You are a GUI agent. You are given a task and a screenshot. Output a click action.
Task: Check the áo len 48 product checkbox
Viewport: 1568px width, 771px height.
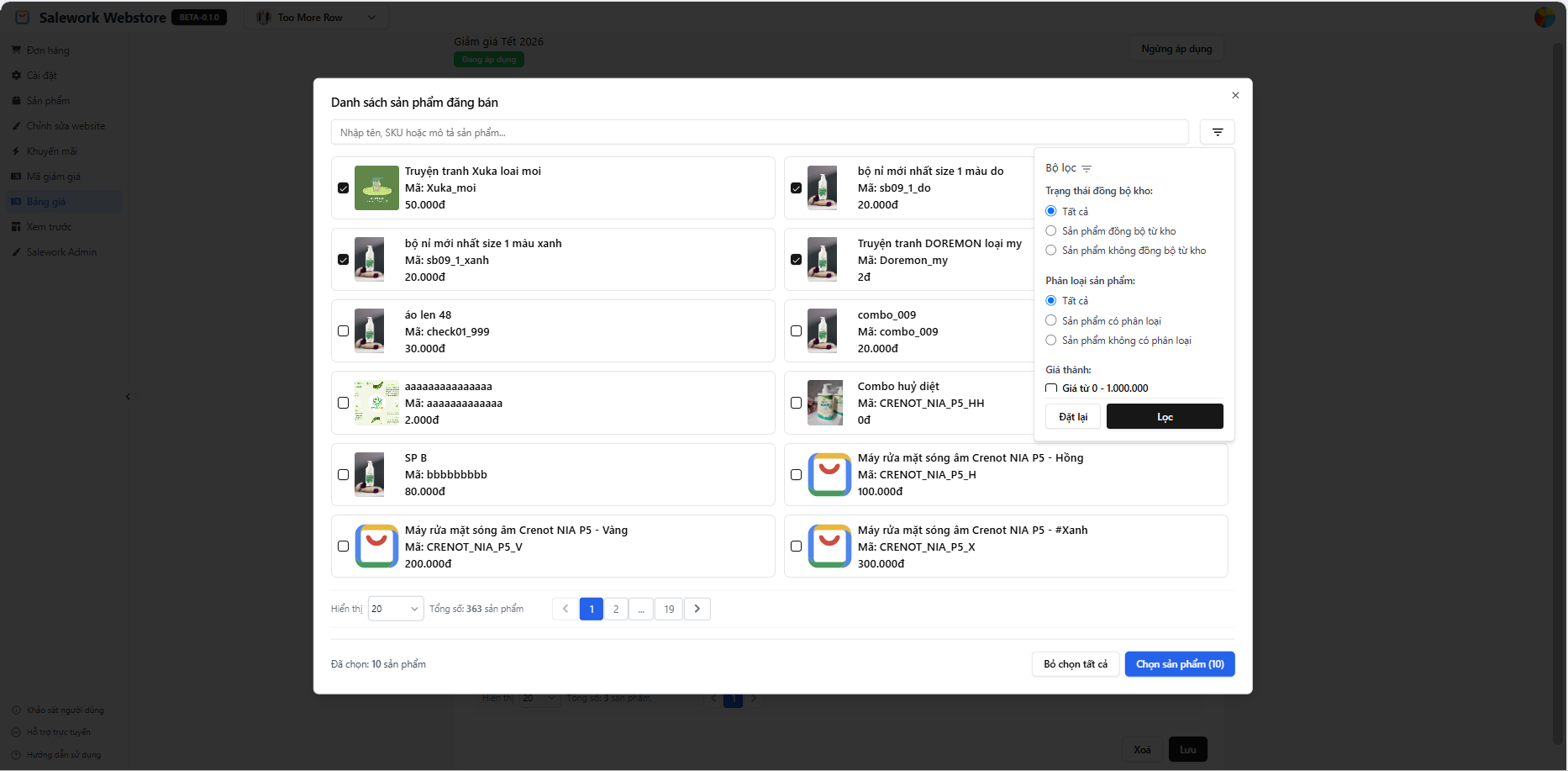(x=343, y=331)
